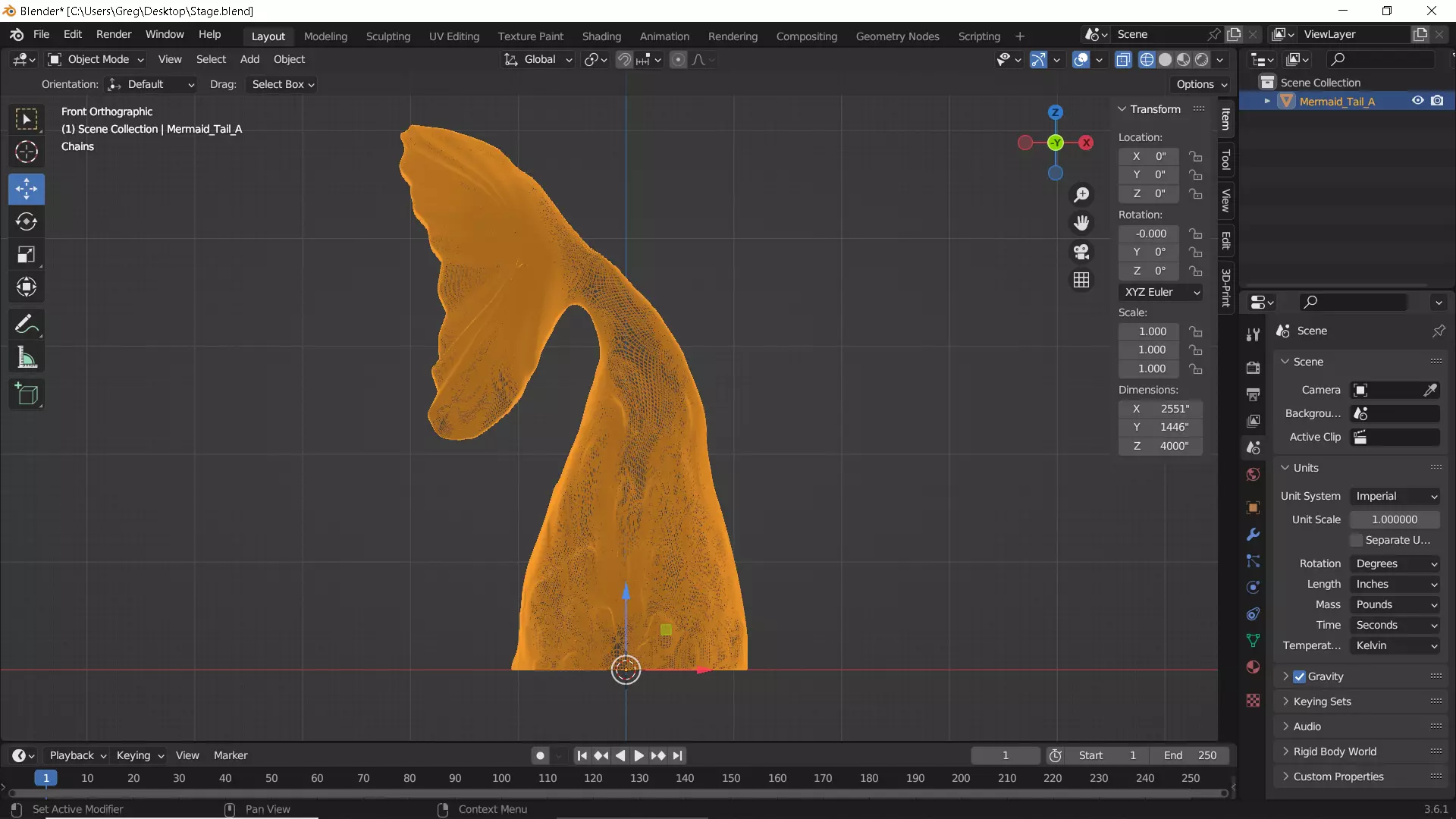Select the Scale tool
This screenshot has height=819, width=1456.
click(x=27, y=254)
